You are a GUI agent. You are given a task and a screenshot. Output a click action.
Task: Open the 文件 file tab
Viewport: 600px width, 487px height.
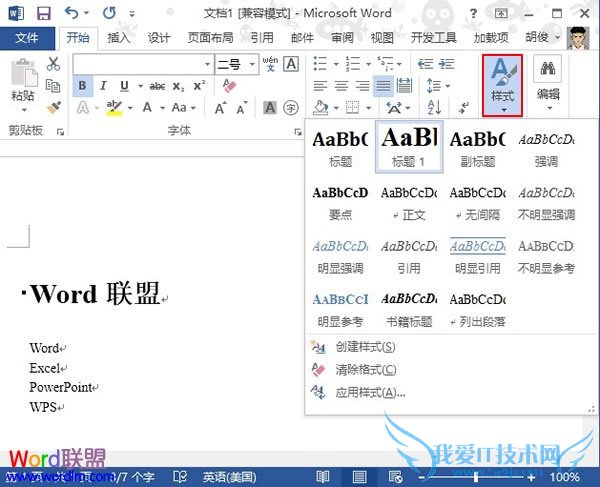[x=27, y=38]
